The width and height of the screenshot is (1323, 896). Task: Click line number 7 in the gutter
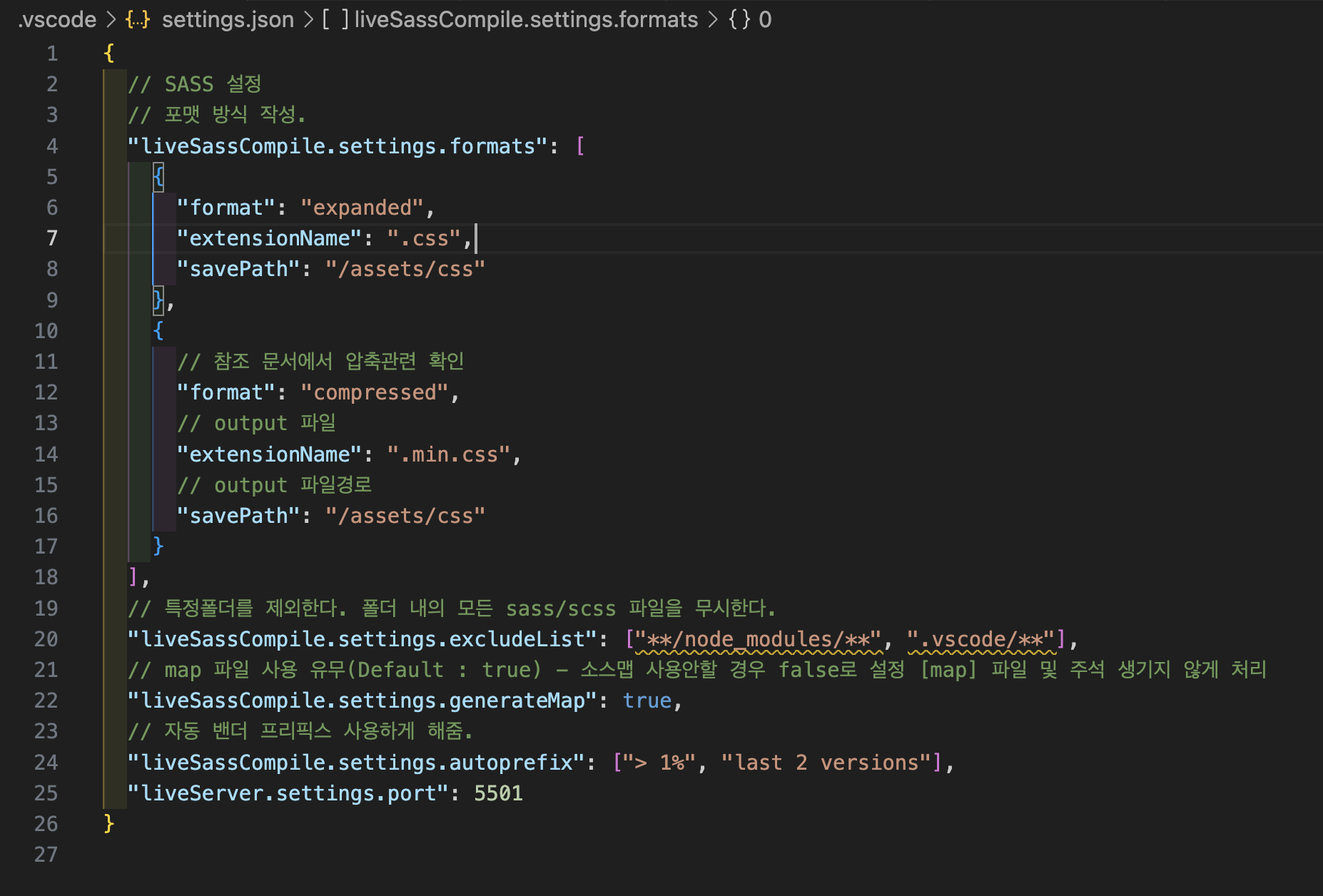click(x=51, y=238)
